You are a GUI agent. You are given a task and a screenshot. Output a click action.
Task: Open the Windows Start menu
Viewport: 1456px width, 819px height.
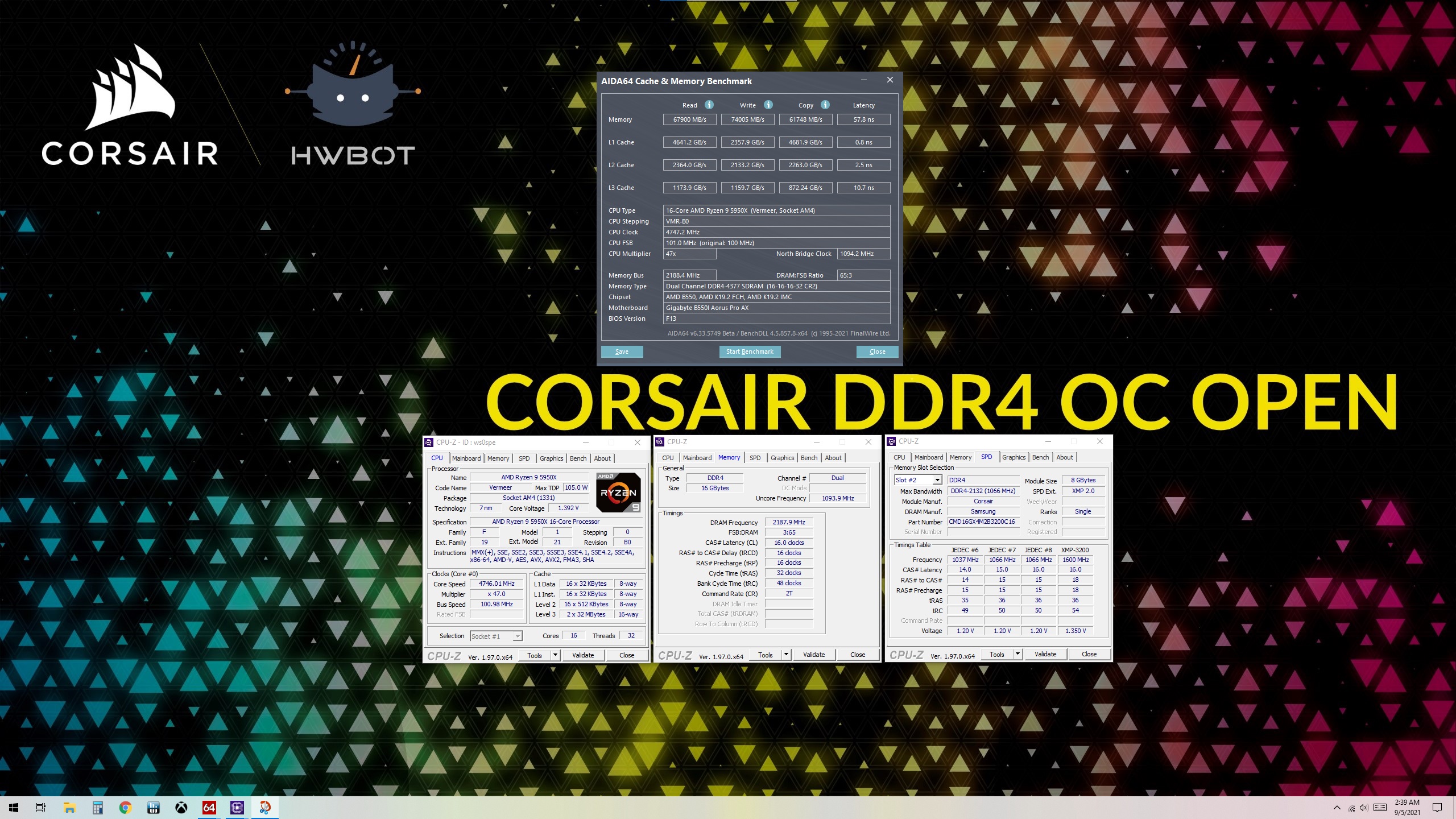(x=14, y=808)
